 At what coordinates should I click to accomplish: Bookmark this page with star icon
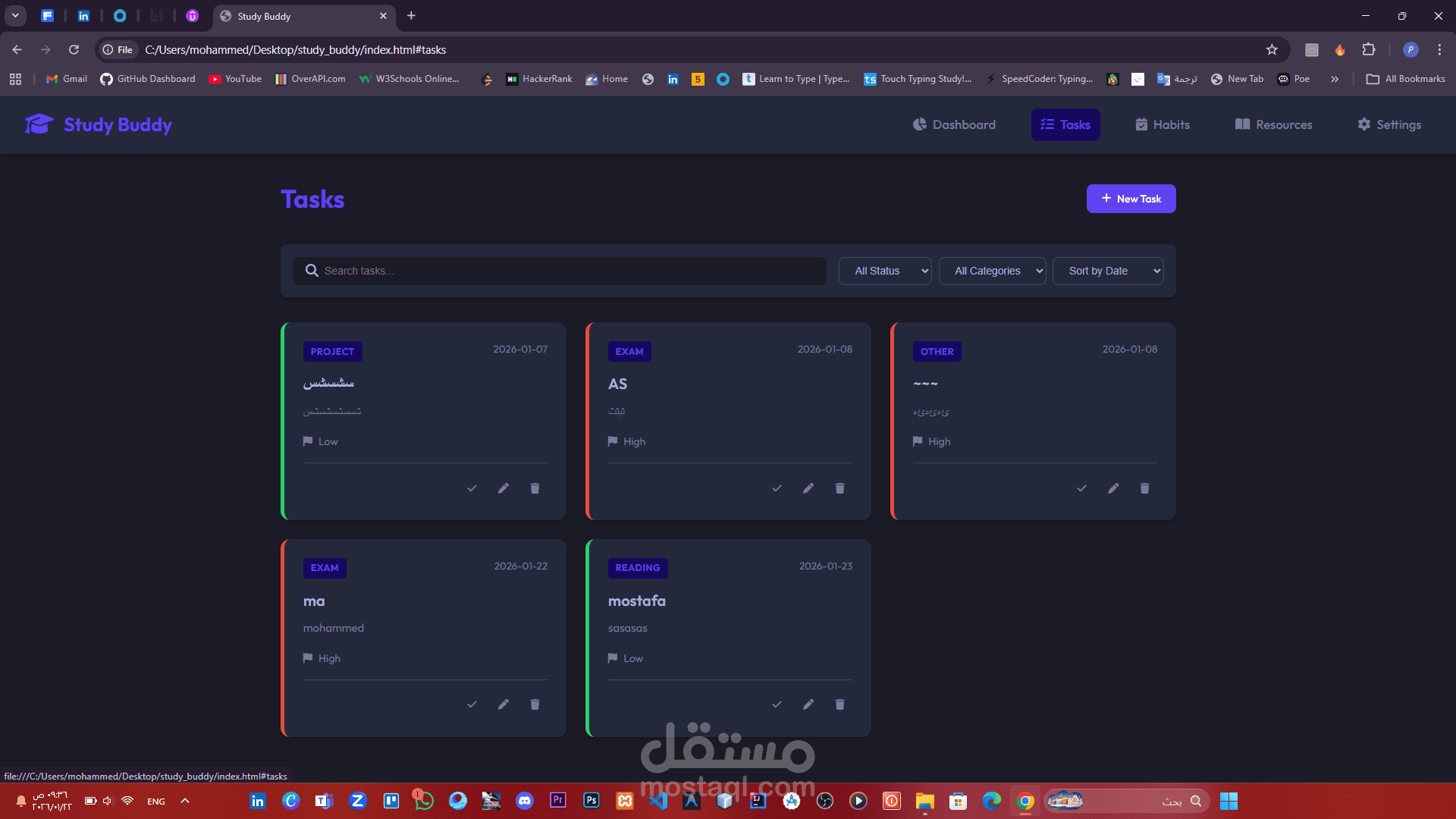click(x=1272, y=50)
